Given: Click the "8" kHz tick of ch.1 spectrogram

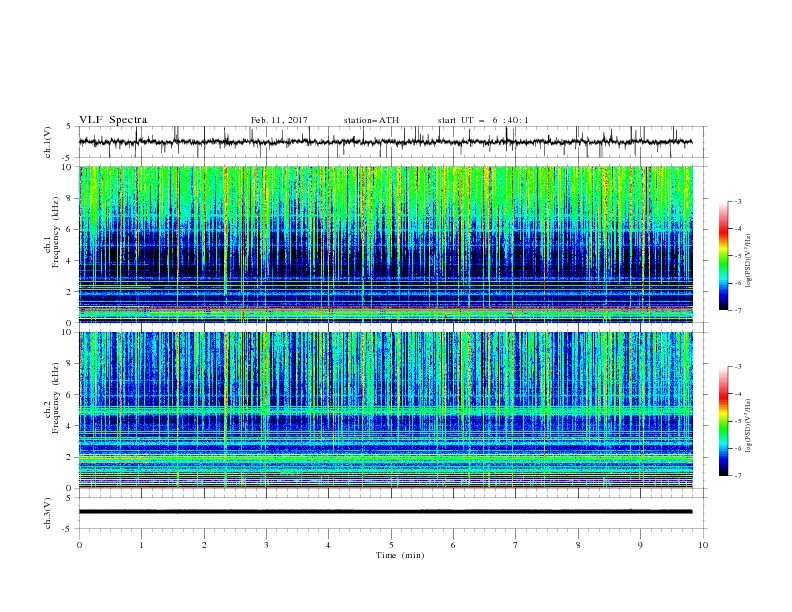Looking at the screenshot, I should tap(70, 198).
